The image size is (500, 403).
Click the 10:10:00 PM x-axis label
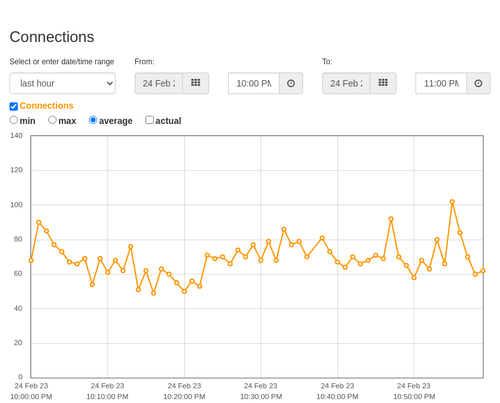tap(107, 391)
